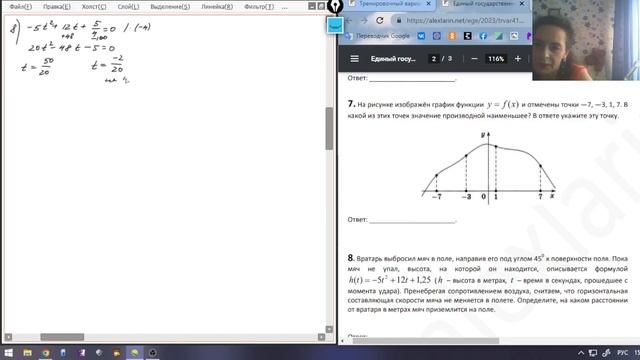
Task: Open Переводчик Google bookmark
Action: 378,36
